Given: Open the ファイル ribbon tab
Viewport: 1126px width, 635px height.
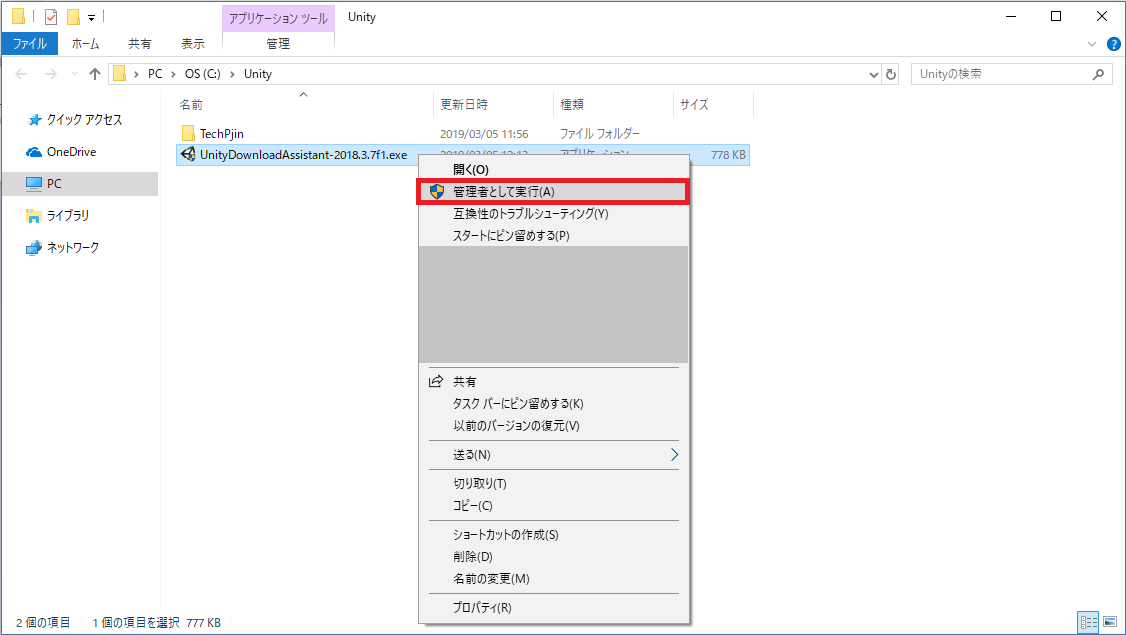Looking at the screenshot, I should tap(29, 44).
